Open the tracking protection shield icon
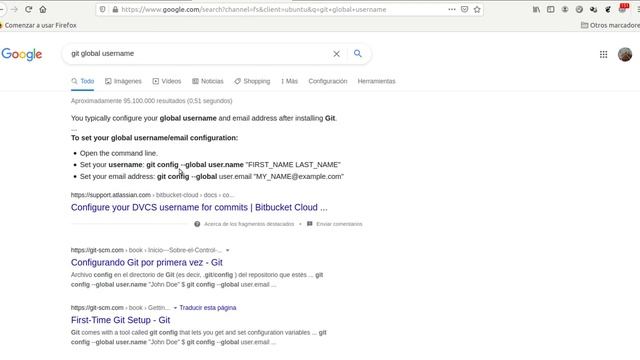640x360 pixels. pos(102,9)
